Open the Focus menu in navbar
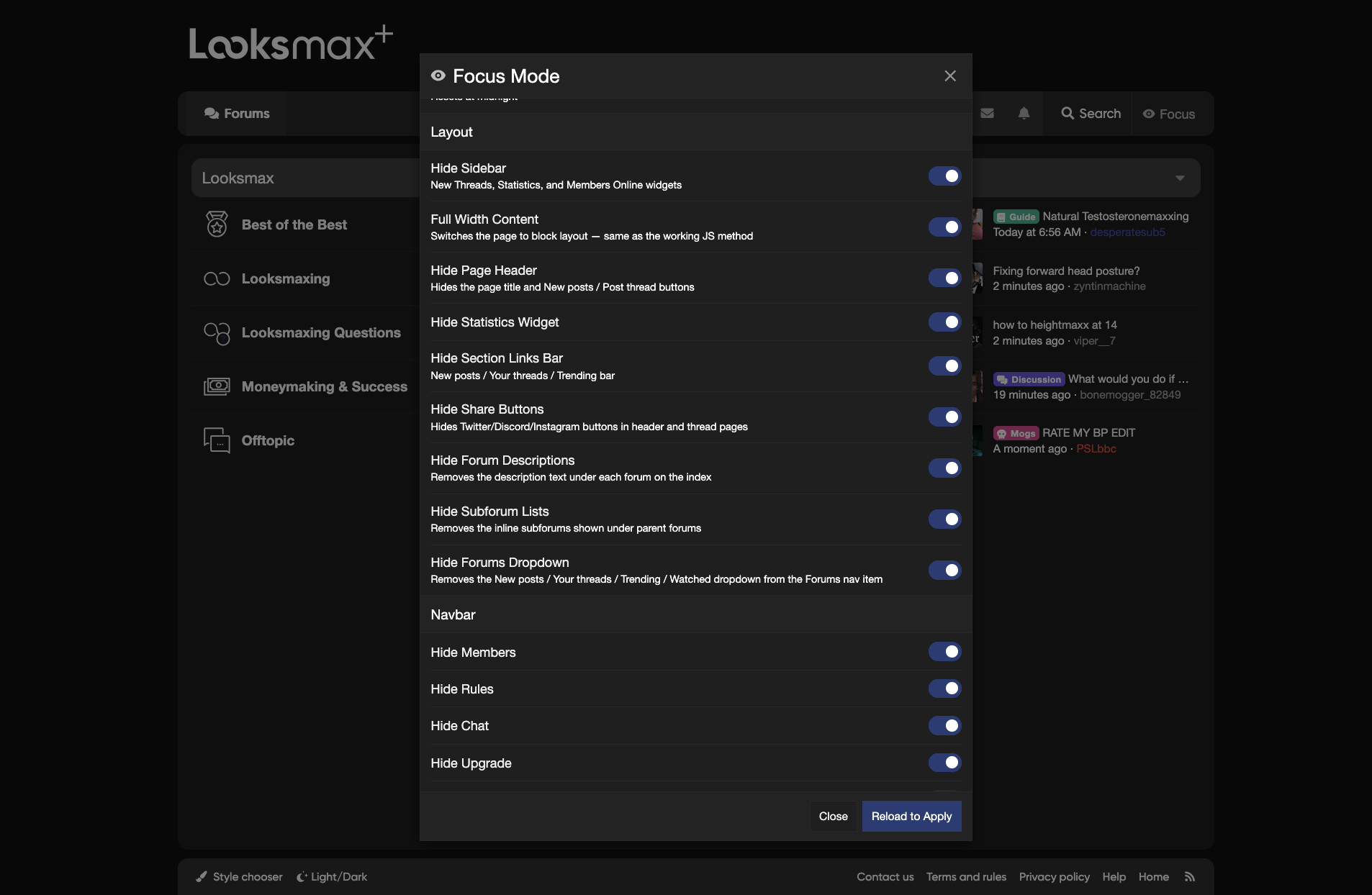This screenshot has height=895, width=1372. [x=1169, y=114]
